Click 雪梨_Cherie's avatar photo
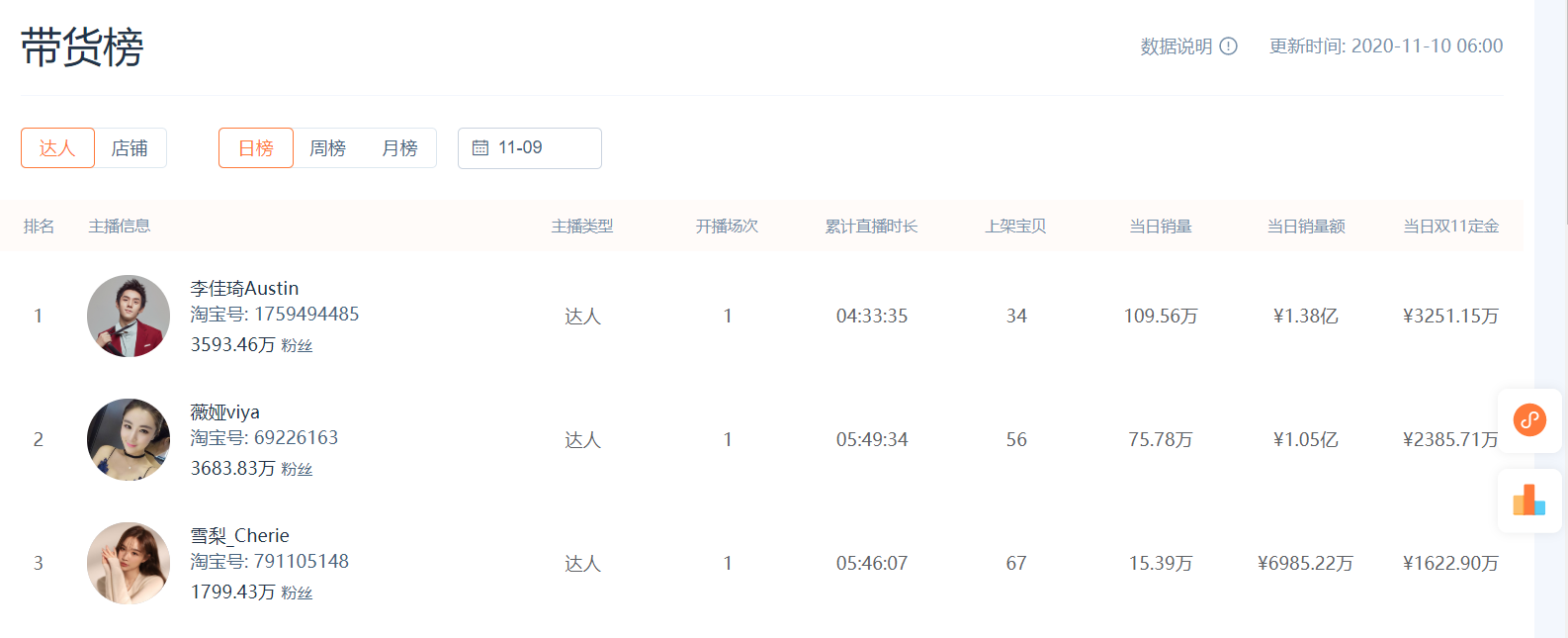The image size is (1568, 638). pyautogui.click(x=129, y=564)
